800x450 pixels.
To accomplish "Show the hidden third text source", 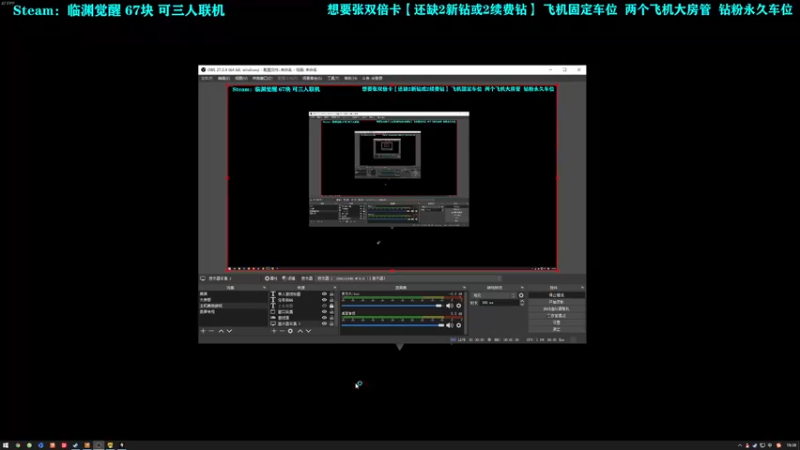I will [x=324, y=306].
